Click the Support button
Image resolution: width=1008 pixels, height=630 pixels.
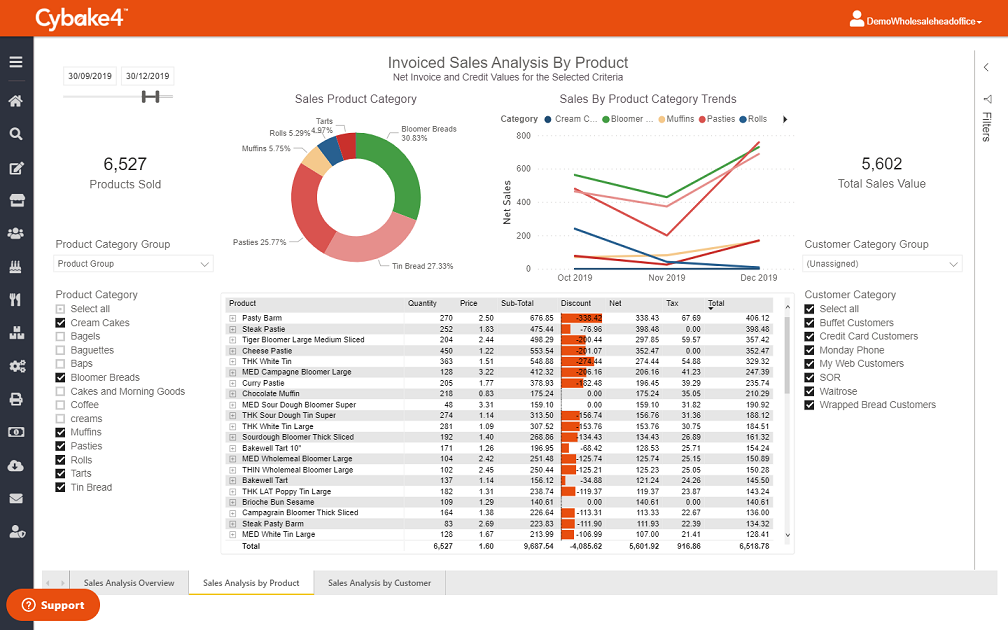pyautogui.click(x=52, y=604)
